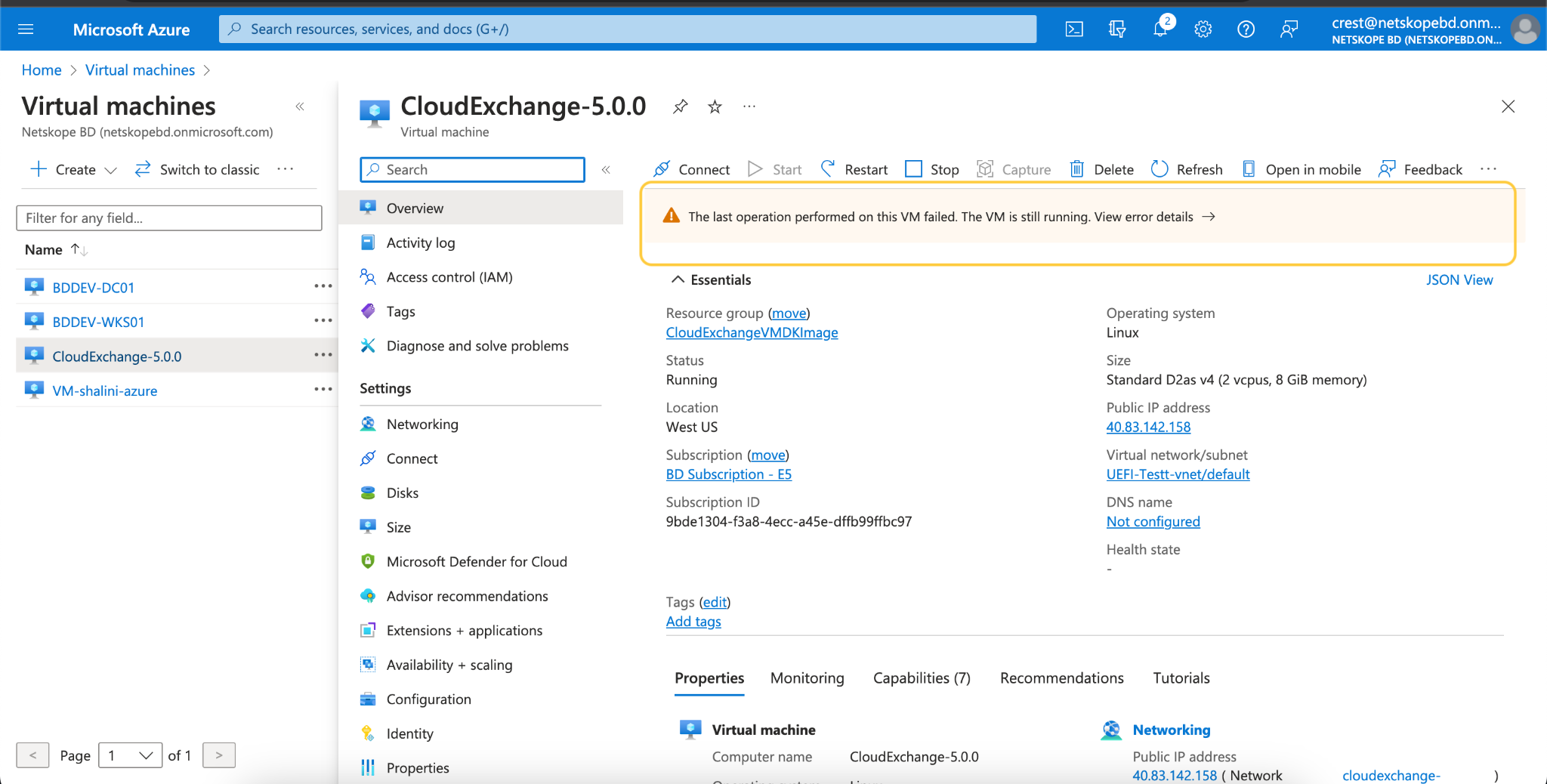The image size is (1547, 784).
Task: Open the help question mark
Action: click(x=1246, y=29)
